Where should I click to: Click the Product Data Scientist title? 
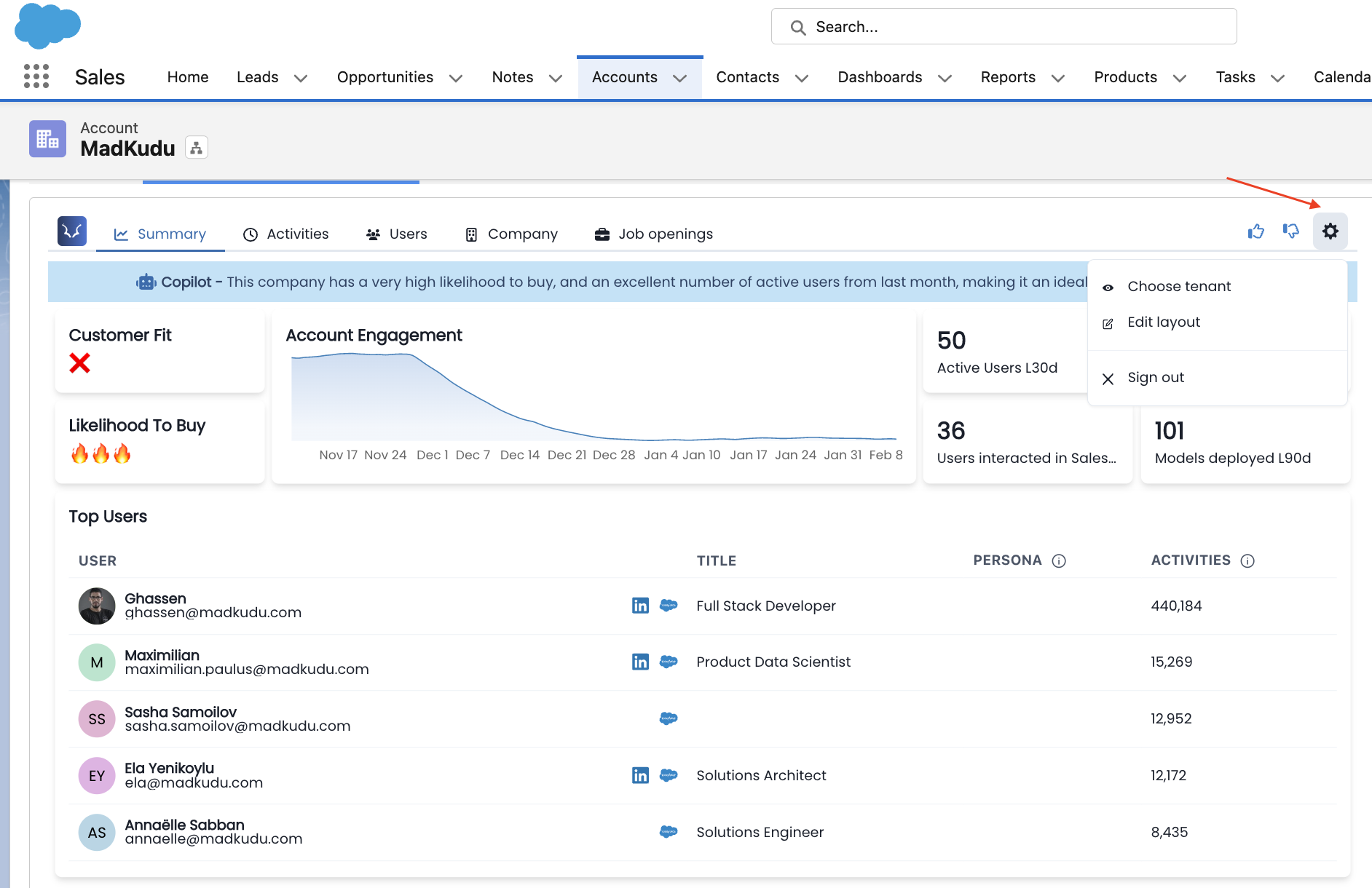(x=773, y=662)
